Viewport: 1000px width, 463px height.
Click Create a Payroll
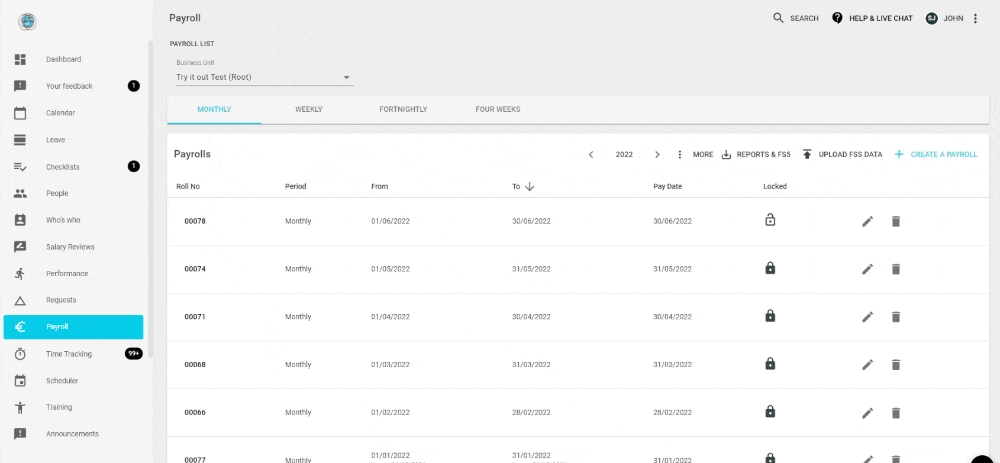click(x=936, y=154)
